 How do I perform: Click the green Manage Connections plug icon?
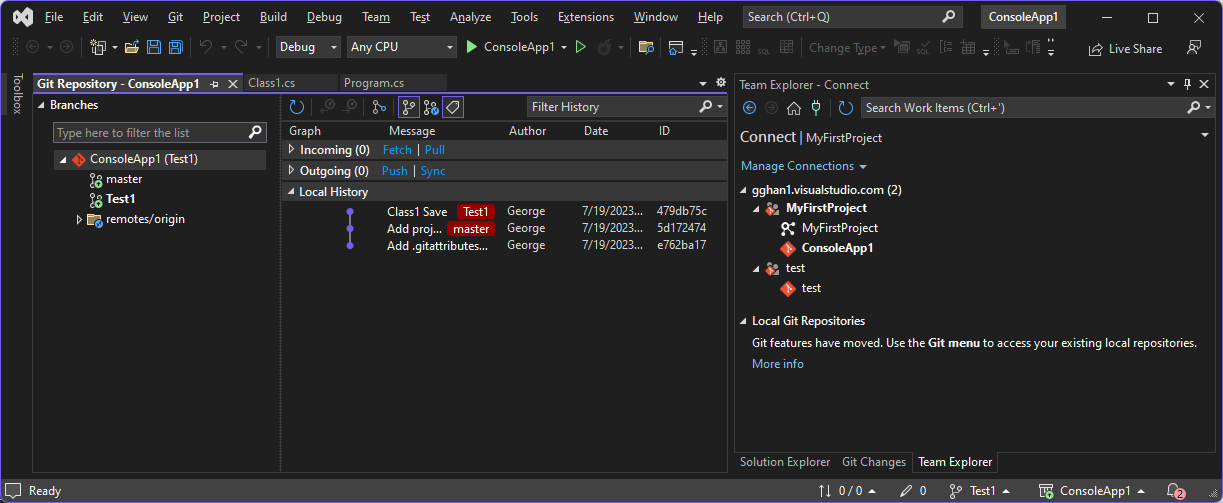pyautogui.click(x=816, y=107)
